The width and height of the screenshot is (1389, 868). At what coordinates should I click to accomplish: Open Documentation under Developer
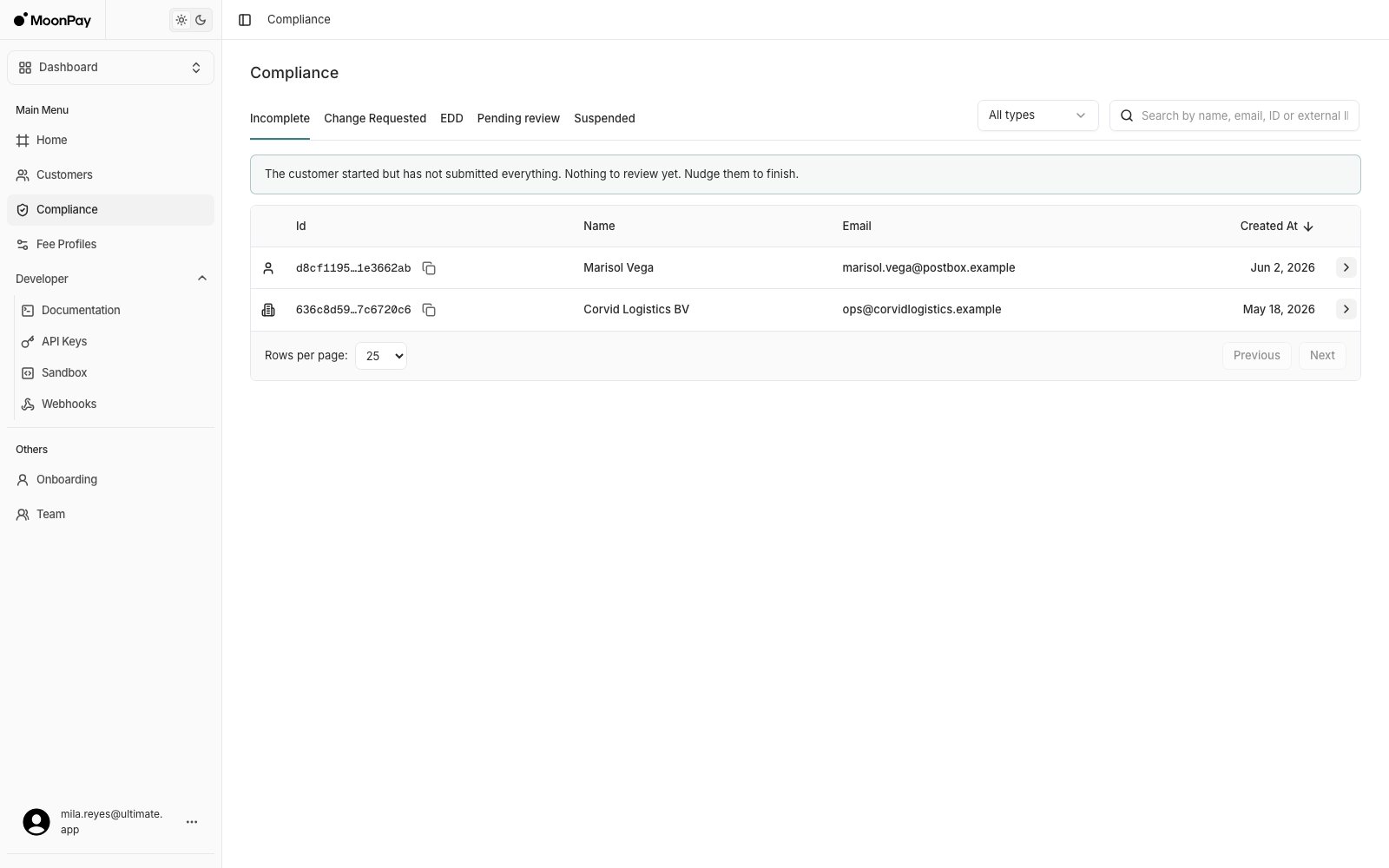tap(115, 310)
